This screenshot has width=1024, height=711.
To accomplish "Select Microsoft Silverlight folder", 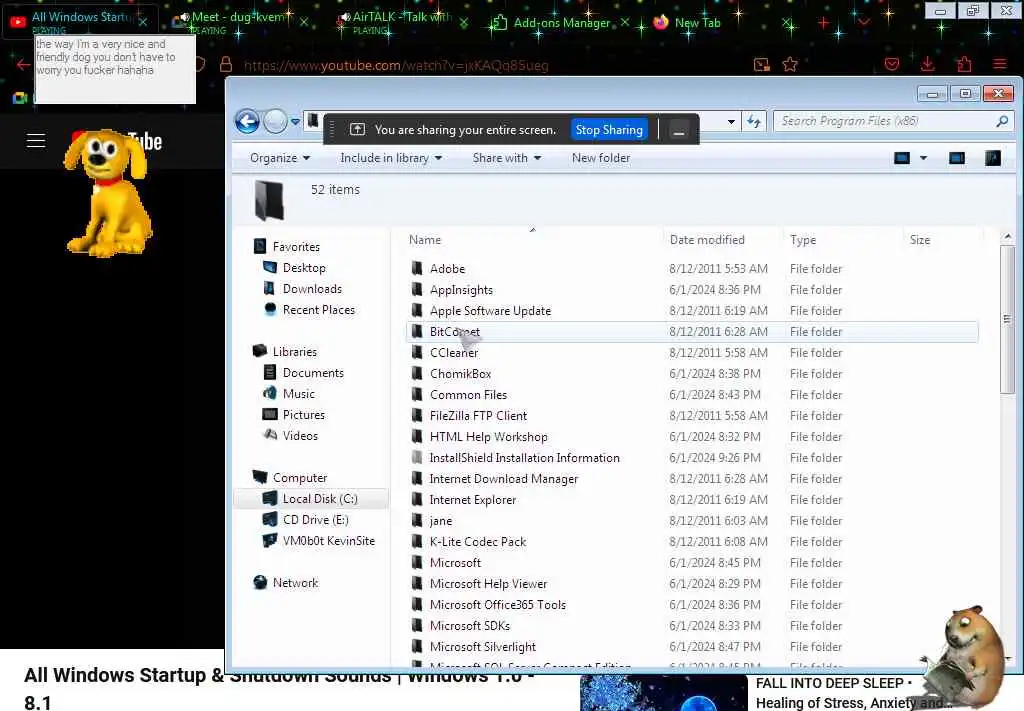I will (x=483, y=646).
